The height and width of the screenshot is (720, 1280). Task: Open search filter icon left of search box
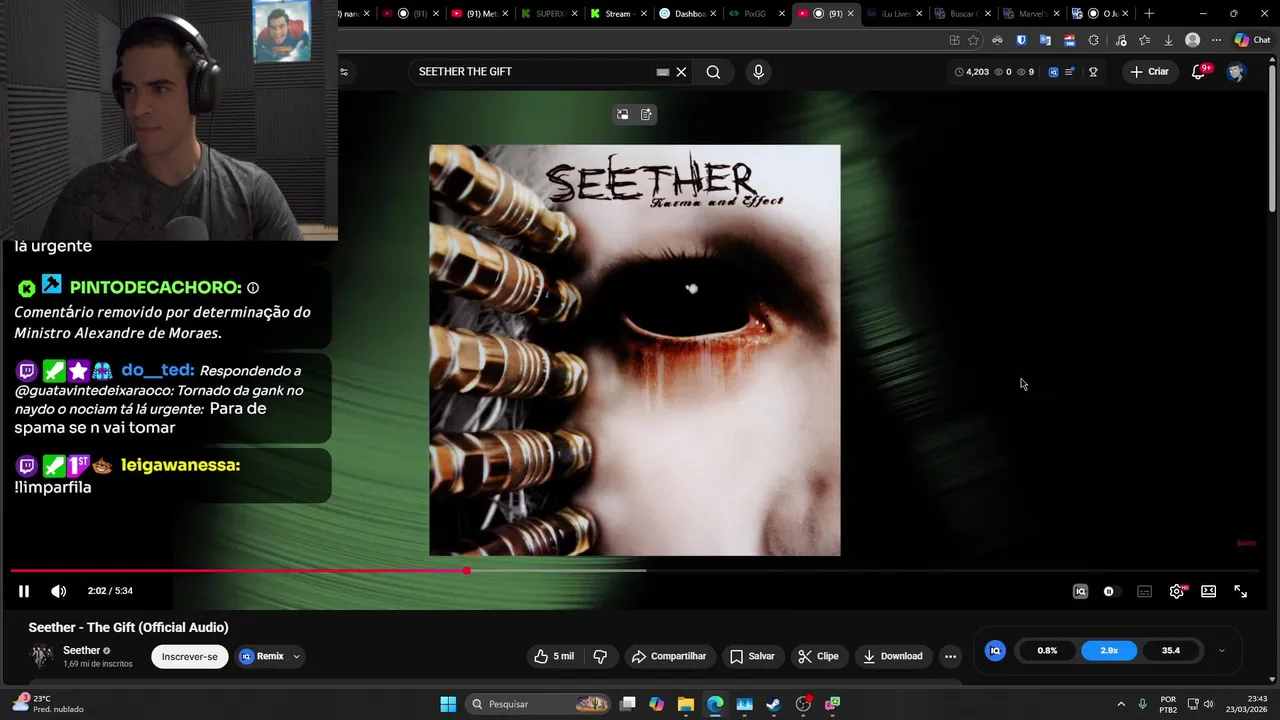(x=344, y=72)
